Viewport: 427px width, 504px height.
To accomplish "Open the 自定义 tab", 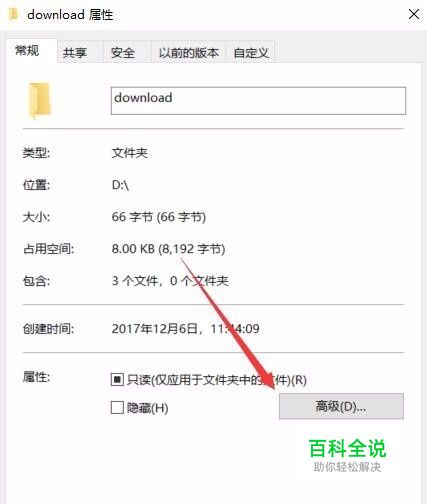I will (x=251, y=53).
